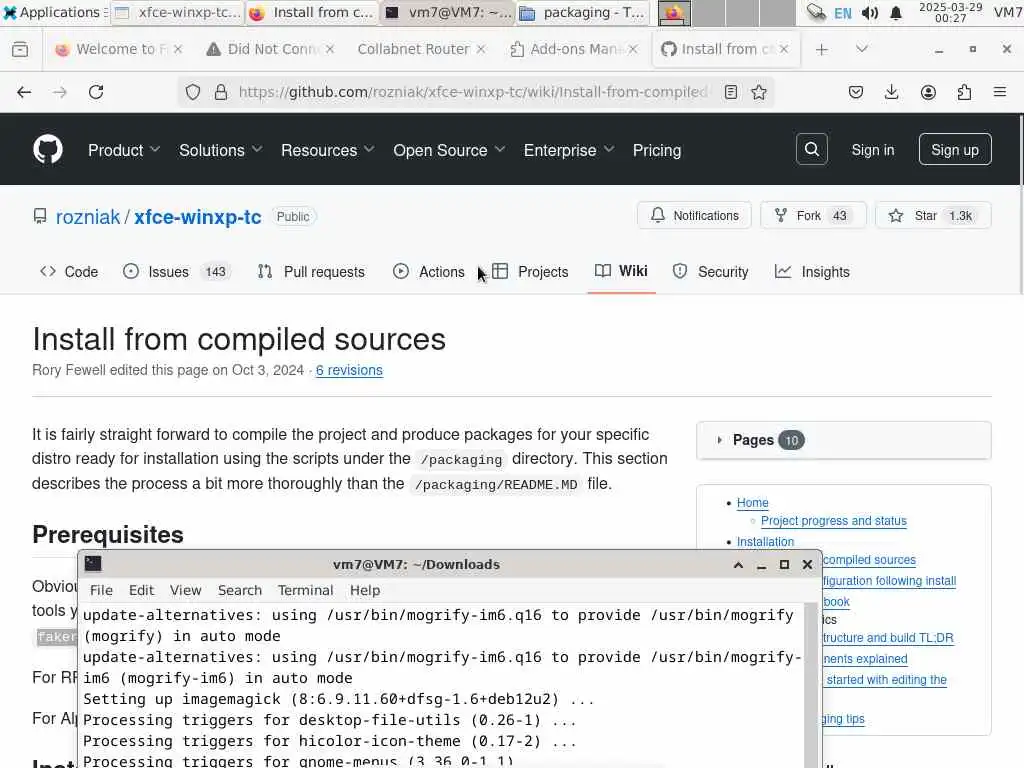The width and height of the screenshot is (1024, 768).
Task: Bookmark this page with the star icon
Action: coord(758,92)
